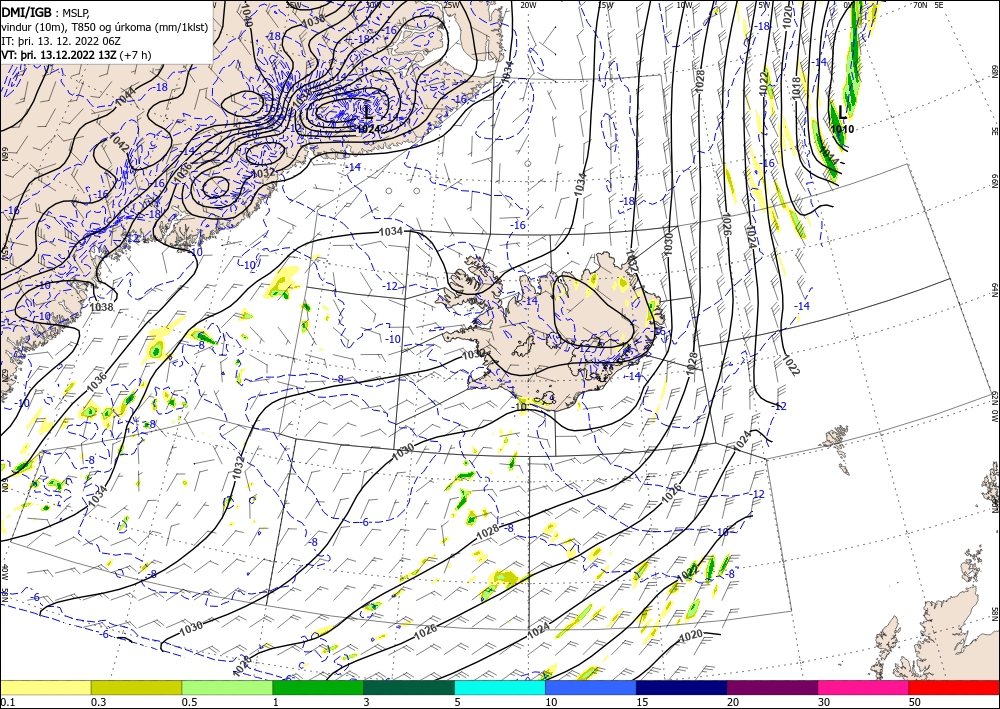Click the '70N' latitude label
This screenshot has height=709, width=1000.
920,5
